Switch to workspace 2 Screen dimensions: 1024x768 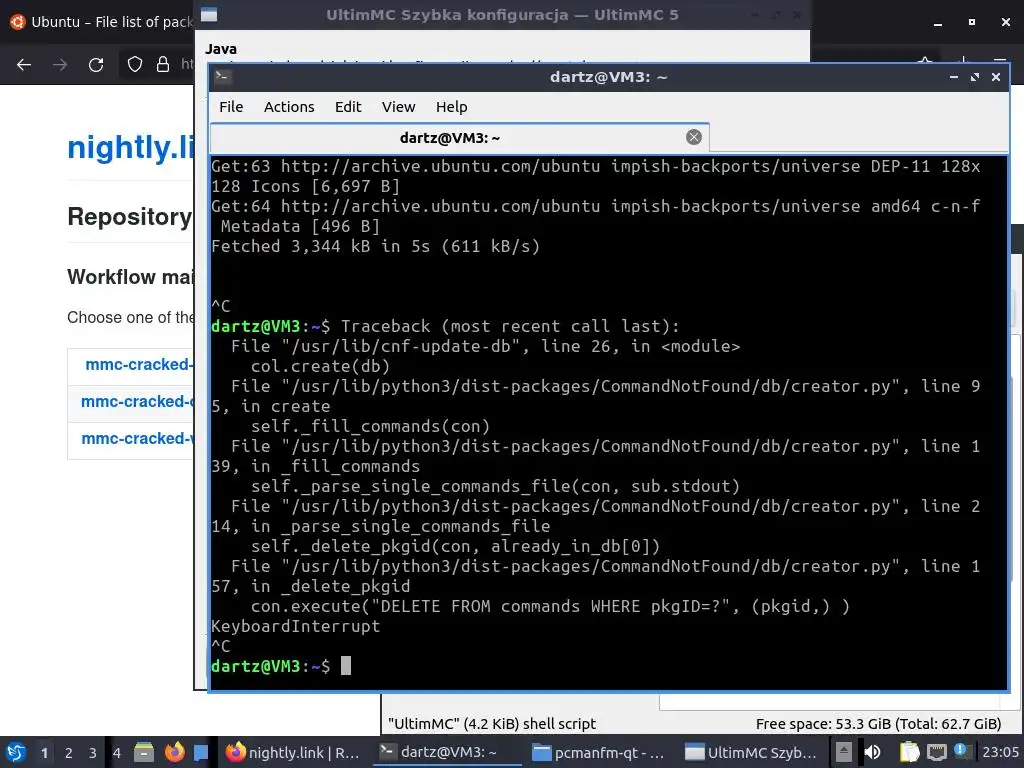click(x=69, y=753)
